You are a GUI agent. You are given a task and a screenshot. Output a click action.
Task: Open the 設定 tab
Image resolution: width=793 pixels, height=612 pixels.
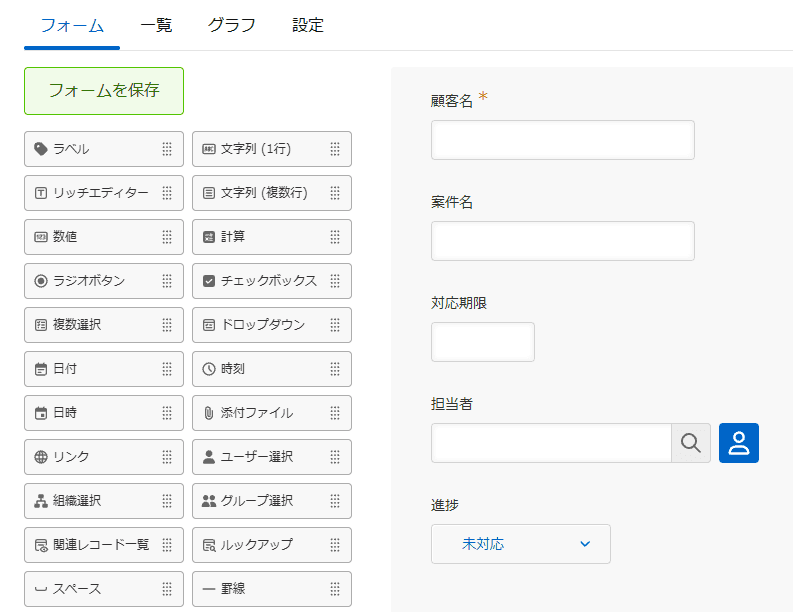click(308, 25)
